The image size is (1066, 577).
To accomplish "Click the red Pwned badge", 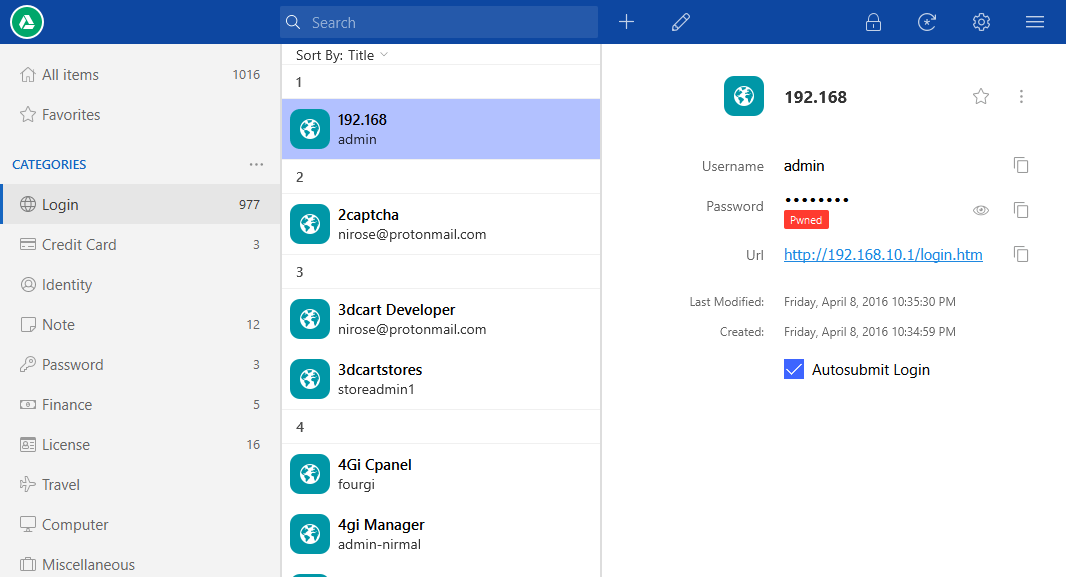I will pyautogui.click(x=806, y=220).
